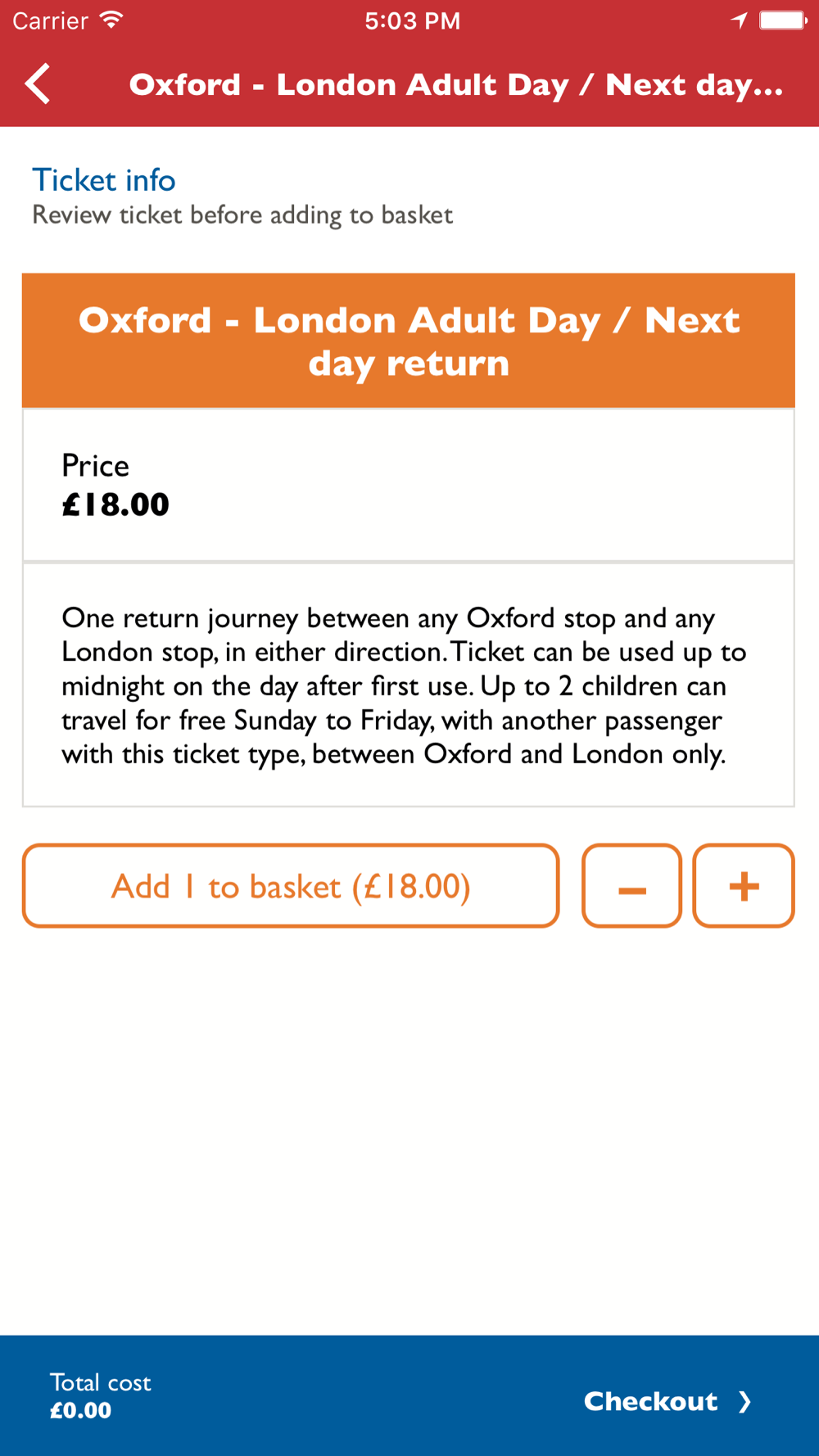819x1456 pixels.
Task: Add 1 to basket for £18.00
Action: point(291,886)
